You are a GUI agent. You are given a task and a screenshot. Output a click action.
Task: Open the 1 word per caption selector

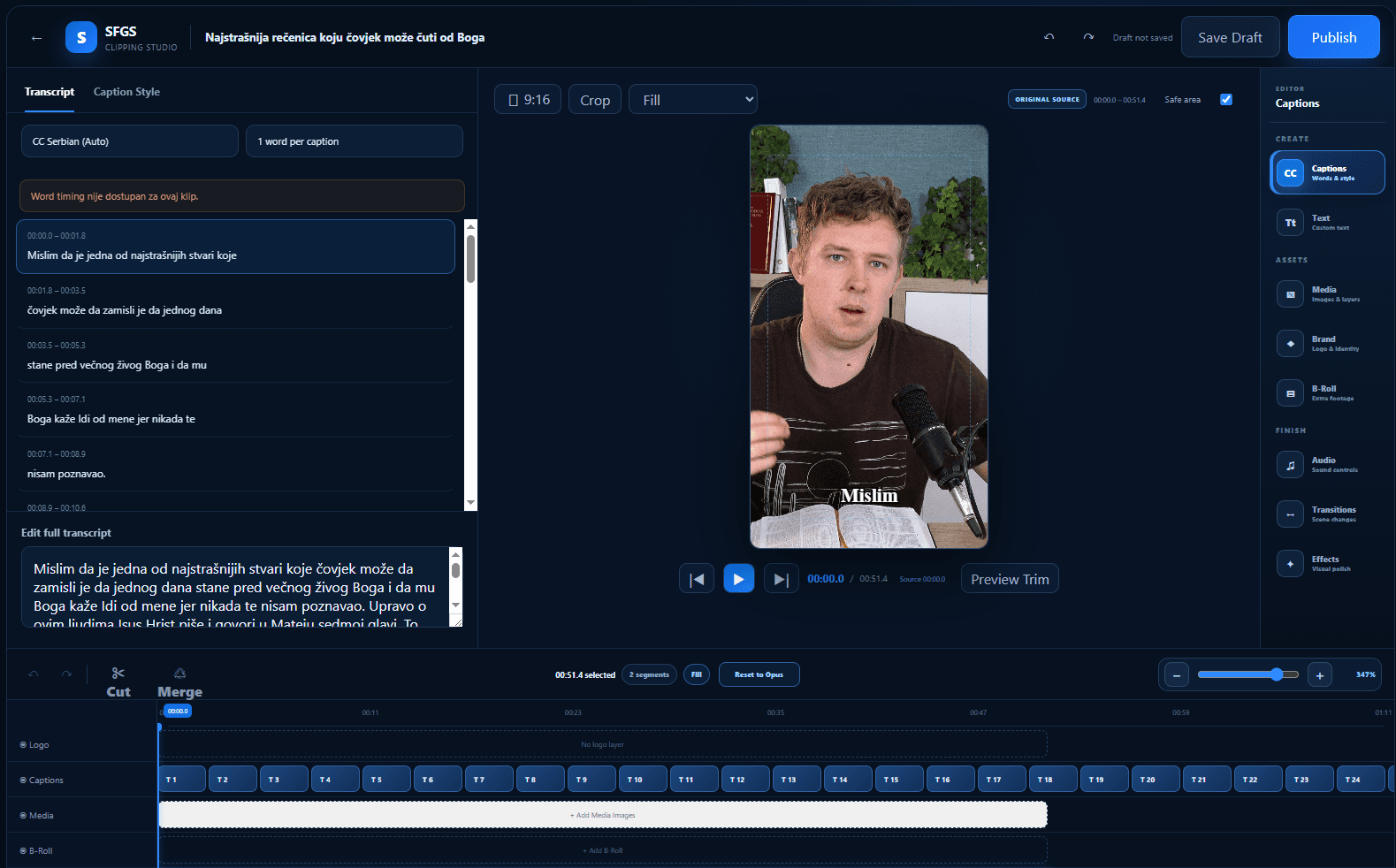pyautogui.click(x=355, y=141)
